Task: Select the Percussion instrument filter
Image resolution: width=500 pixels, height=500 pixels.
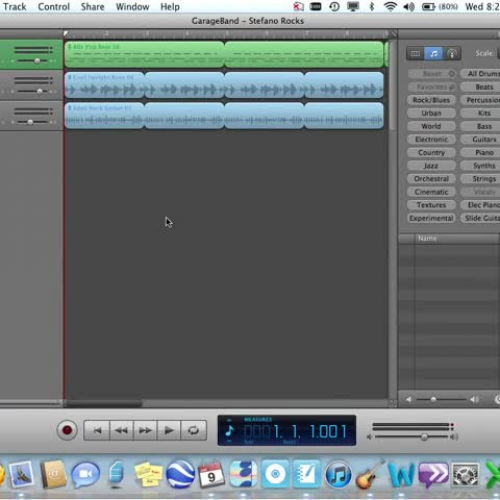Action: (480, 100)
